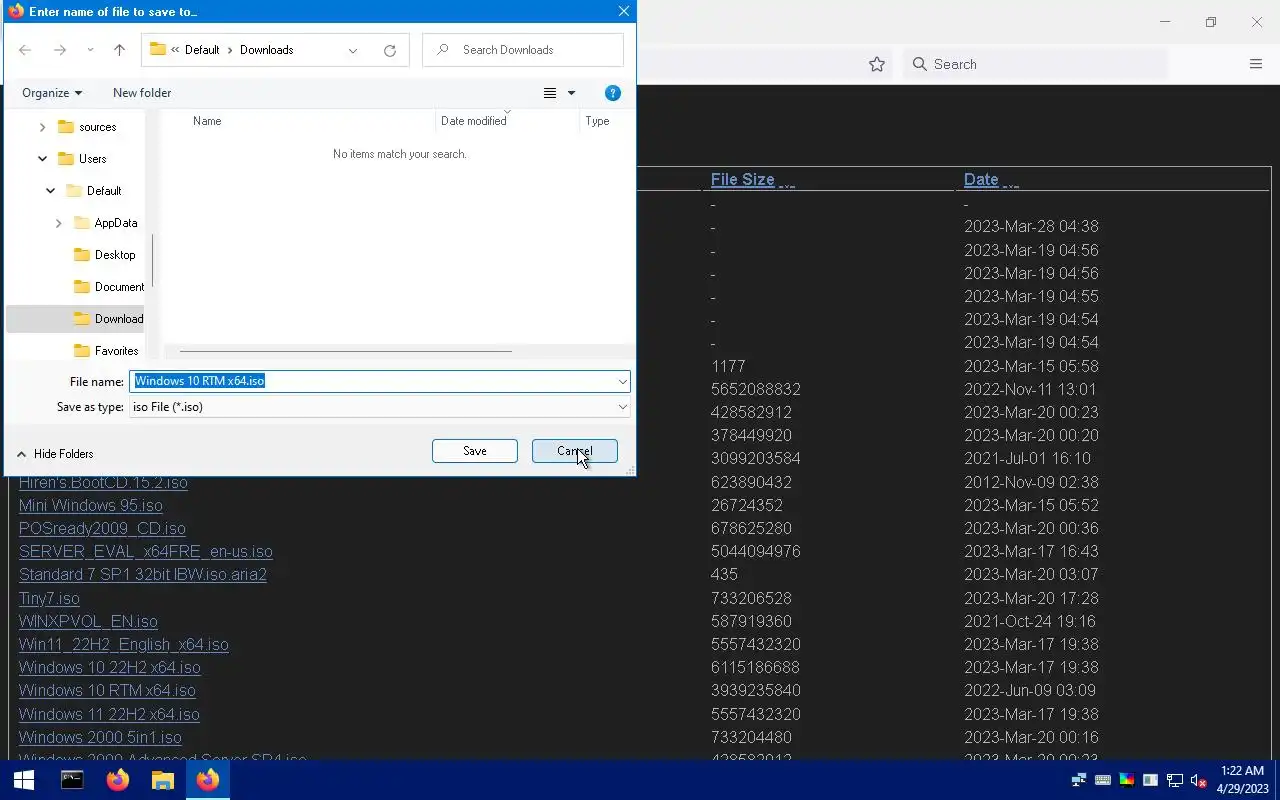The height and width of the screenshot is (800, 1280).
Task: Hide Folders pane toggle
Action: coord(55,454)
